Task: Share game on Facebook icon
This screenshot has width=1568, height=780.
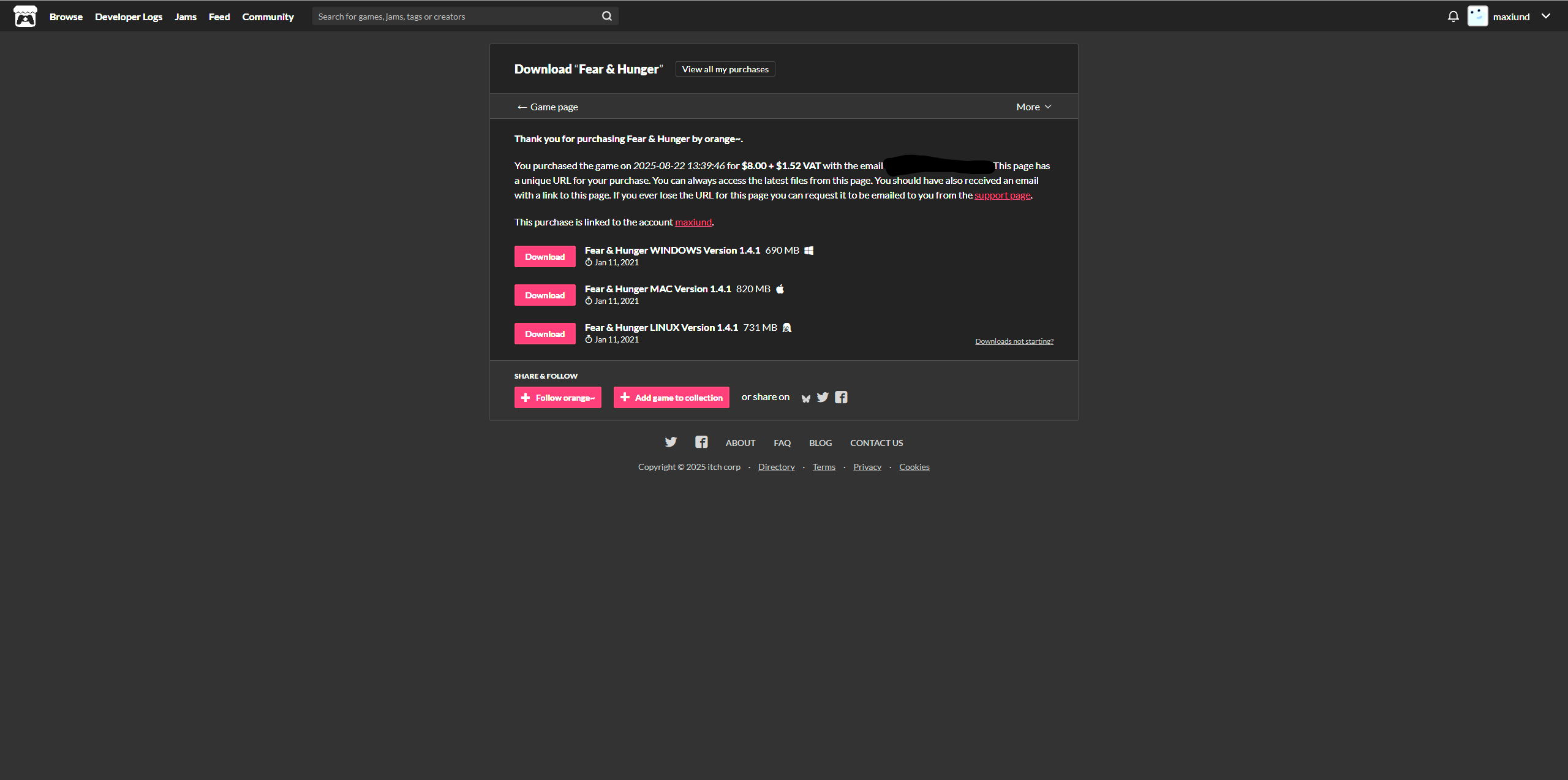Action: tap(841, 397)
